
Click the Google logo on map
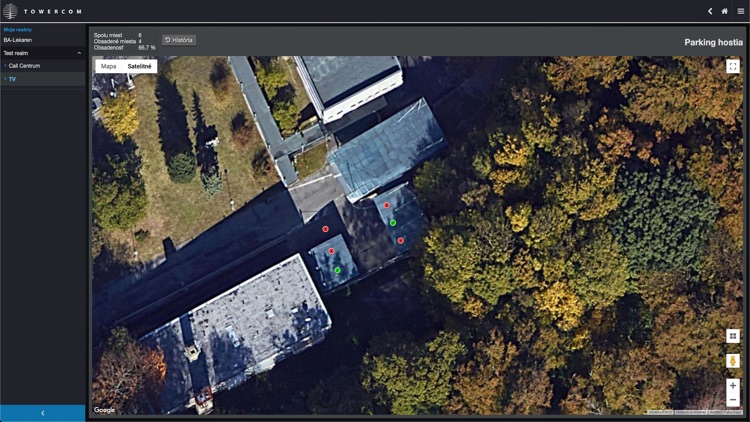click(x=104, y=410)
